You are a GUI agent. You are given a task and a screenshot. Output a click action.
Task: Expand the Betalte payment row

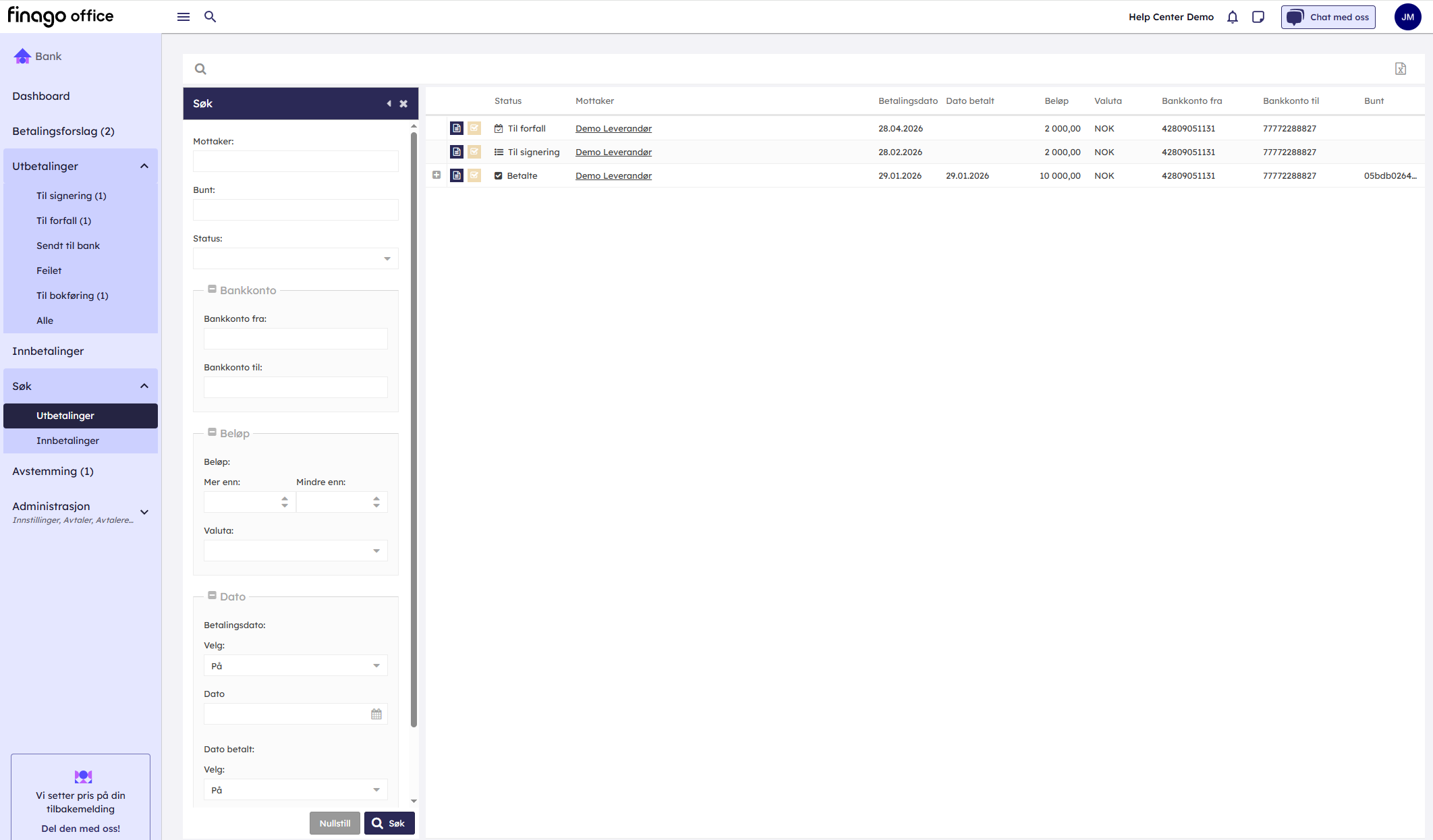pos(437,175)
